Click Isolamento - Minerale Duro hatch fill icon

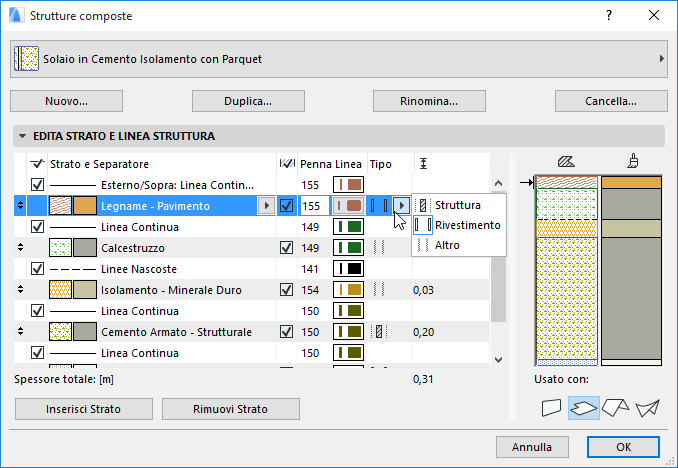60,290
